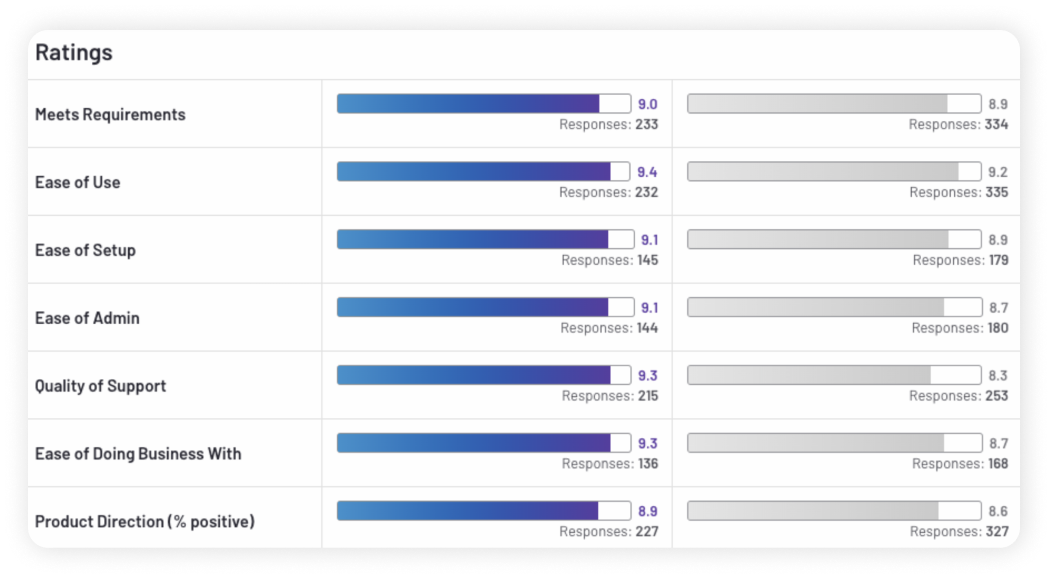Select the Ease of Setup row label
1052x578 pixels.
coord(85,250)
